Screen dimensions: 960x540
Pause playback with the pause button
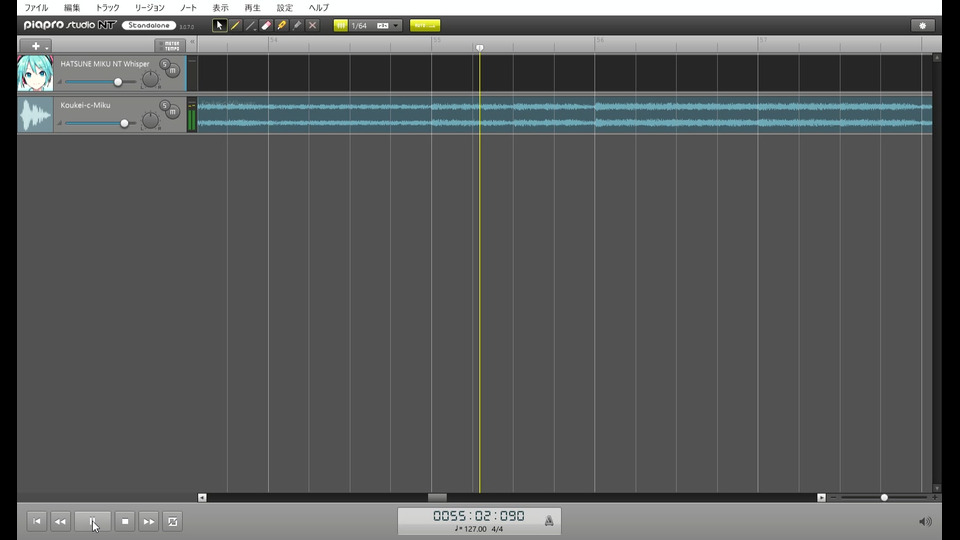(x=92, y=522)
